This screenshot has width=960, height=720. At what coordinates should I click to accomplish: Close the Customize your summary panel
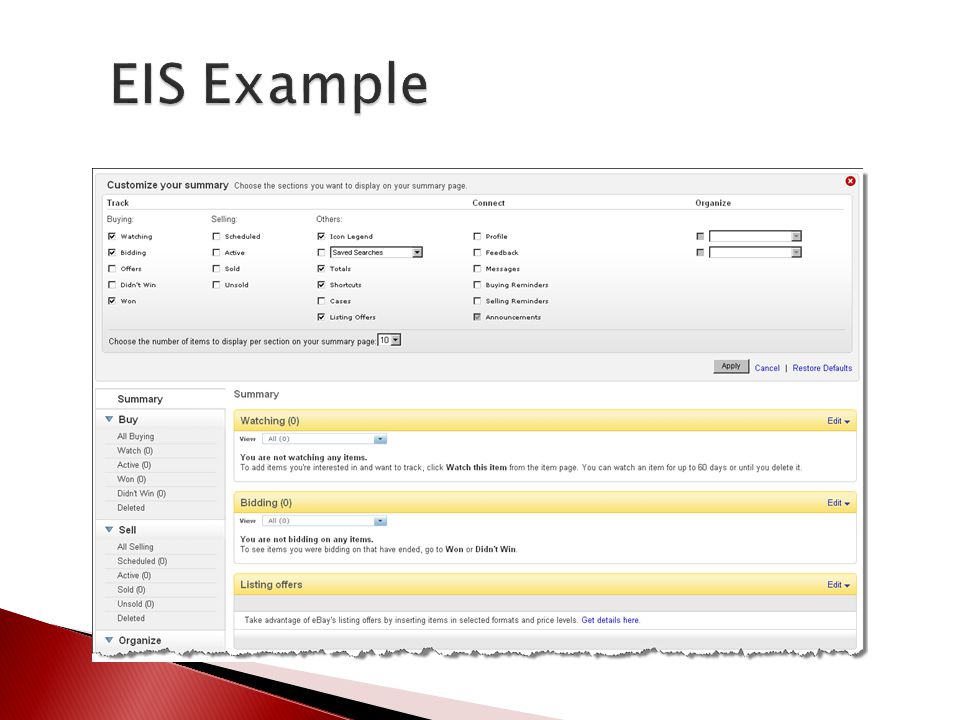point(850,181)
